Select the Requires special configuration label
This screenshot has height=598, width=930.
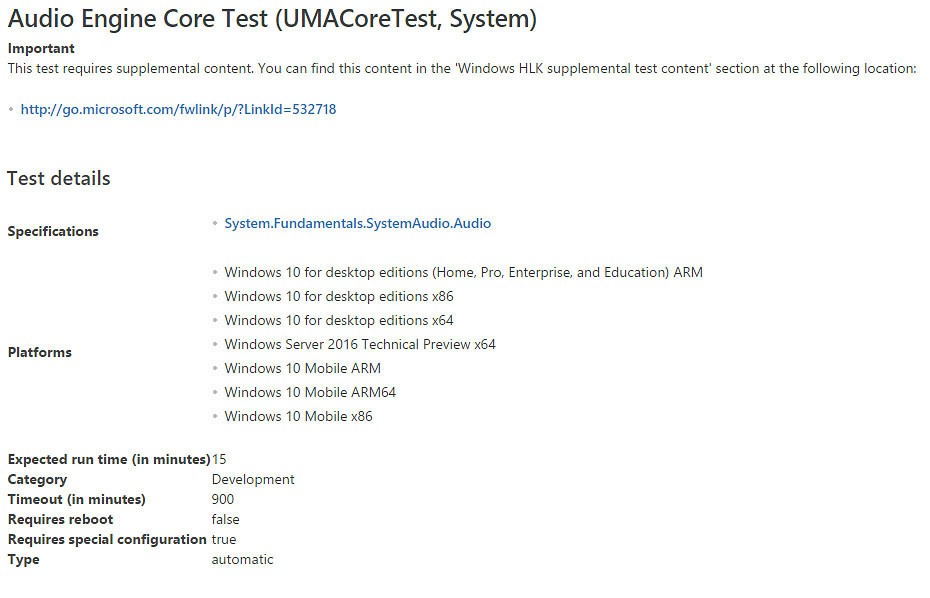click(x=107, y=540)
